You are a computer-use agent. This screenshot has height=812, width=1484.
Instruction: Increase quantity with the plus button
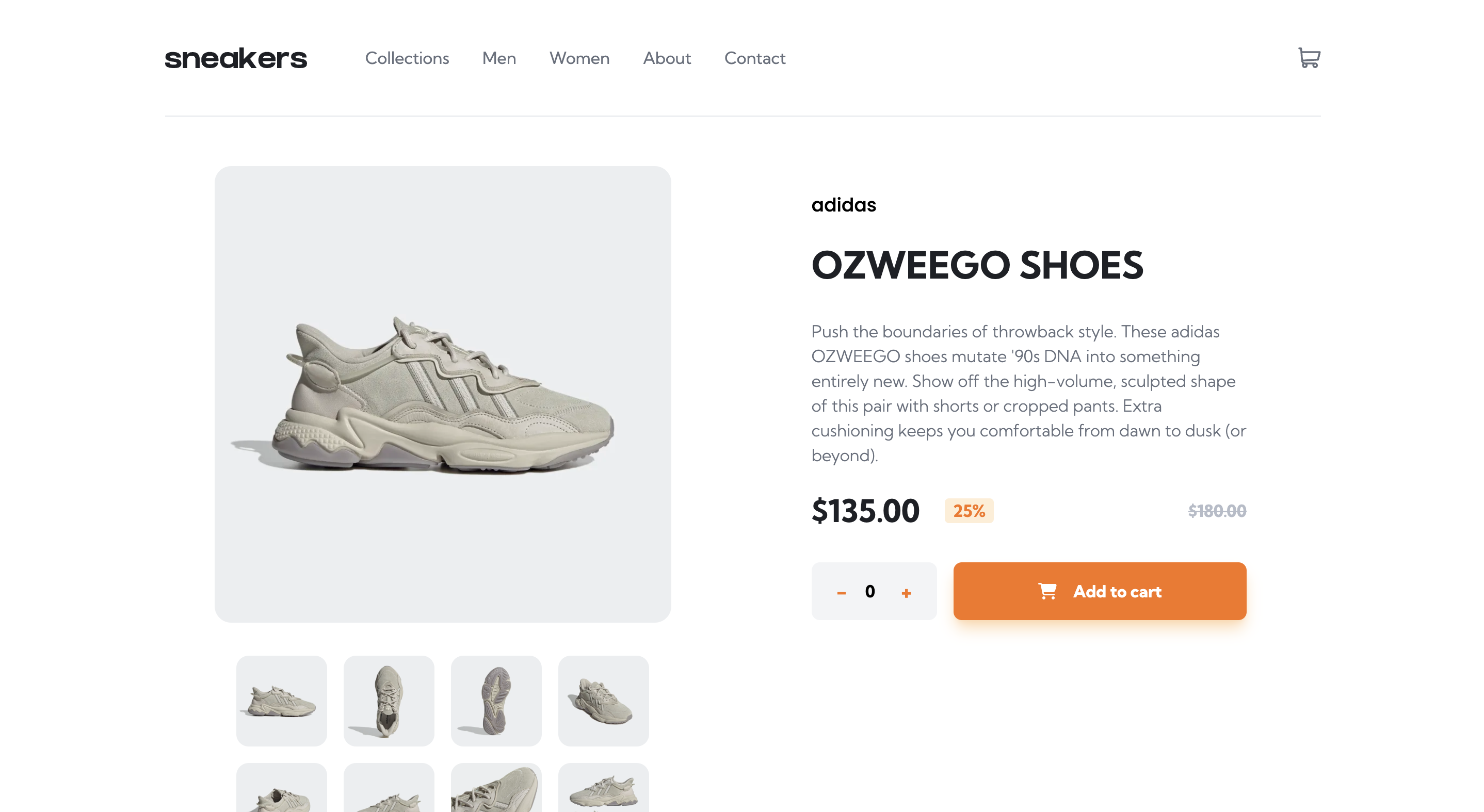906,593
